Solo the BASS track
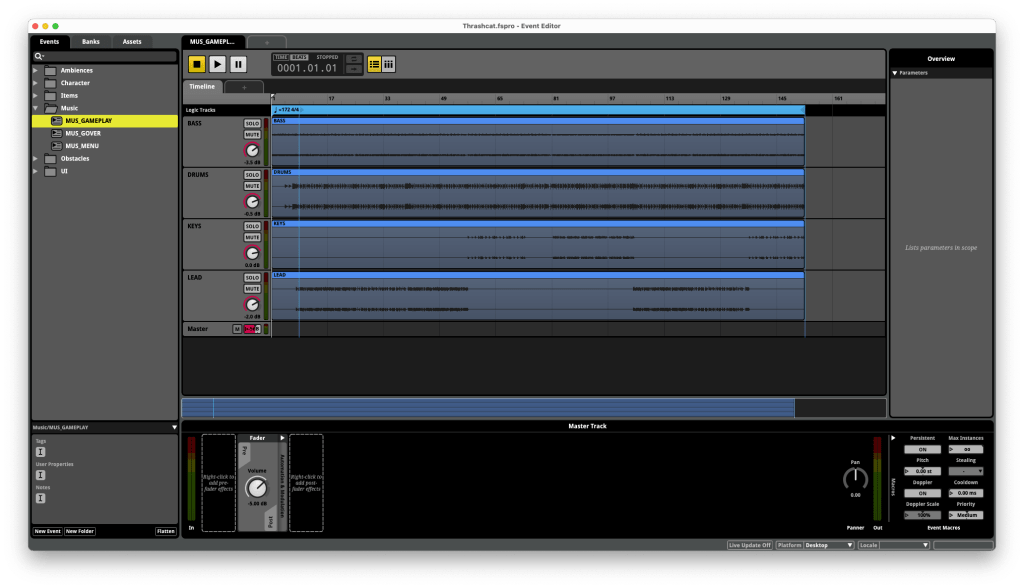This screenshot has width=1024, height=588. point(252,123)
